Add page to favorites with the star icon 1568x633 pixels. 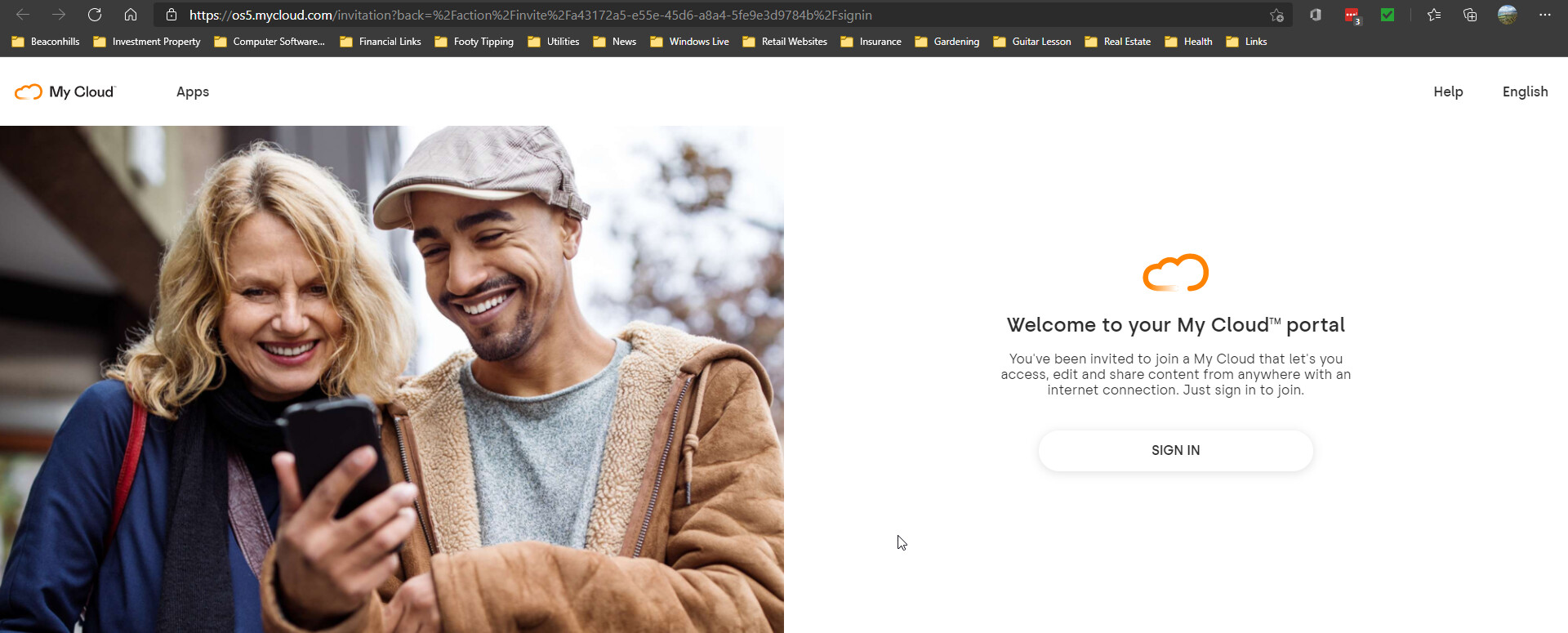click(1276, 15)
